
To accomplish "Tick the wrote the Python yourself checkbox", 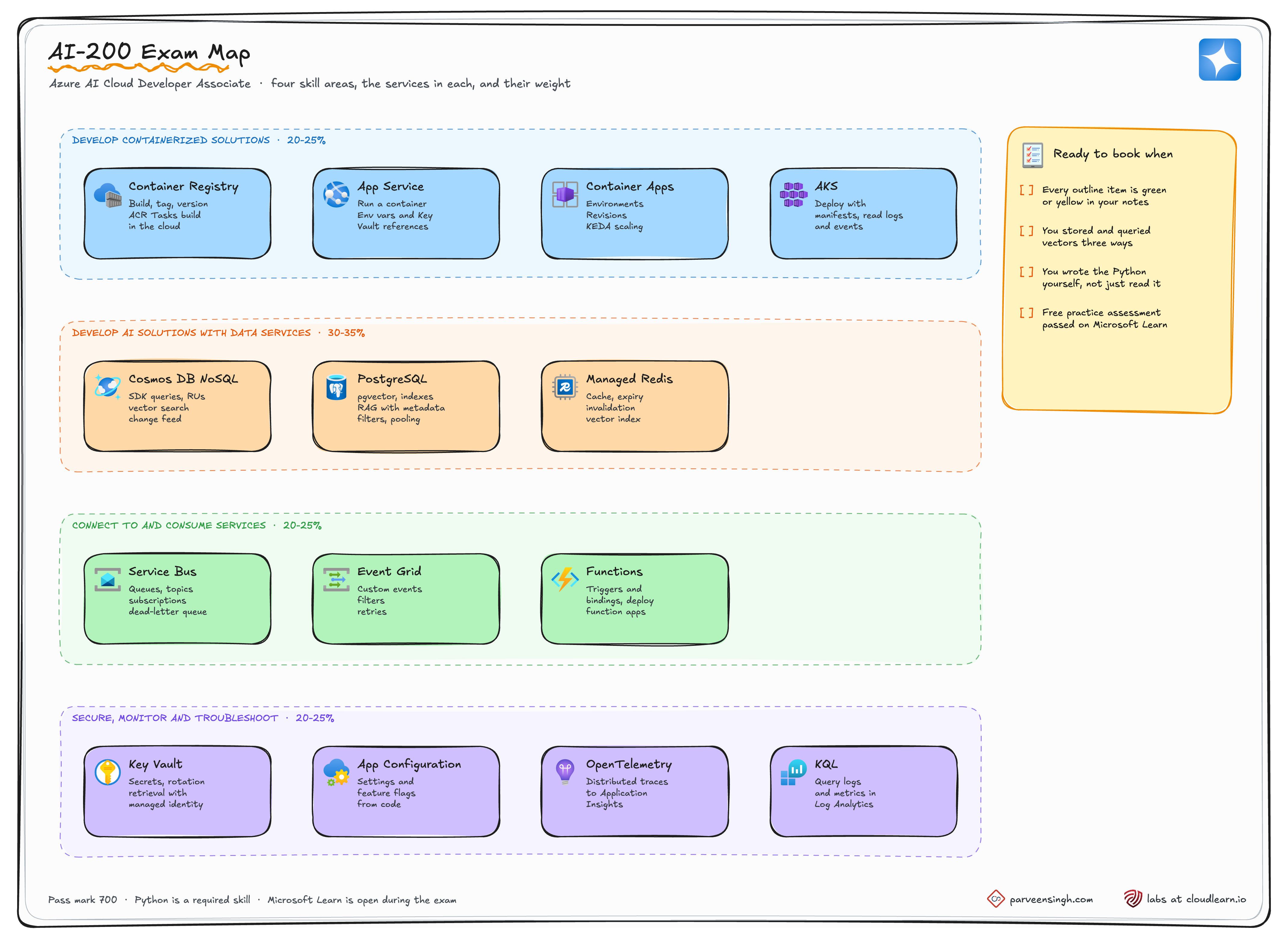I will 1026,272.
